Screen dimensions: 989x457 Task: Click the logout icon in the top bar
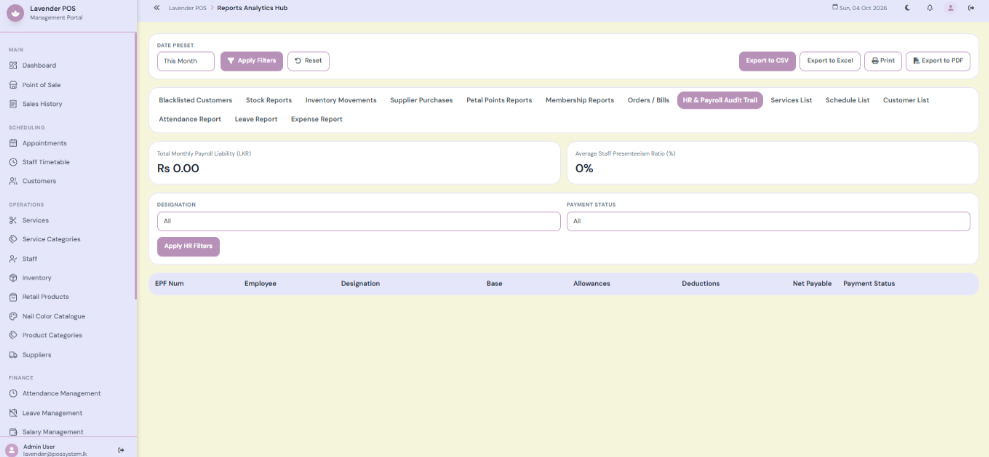point(970,8)
